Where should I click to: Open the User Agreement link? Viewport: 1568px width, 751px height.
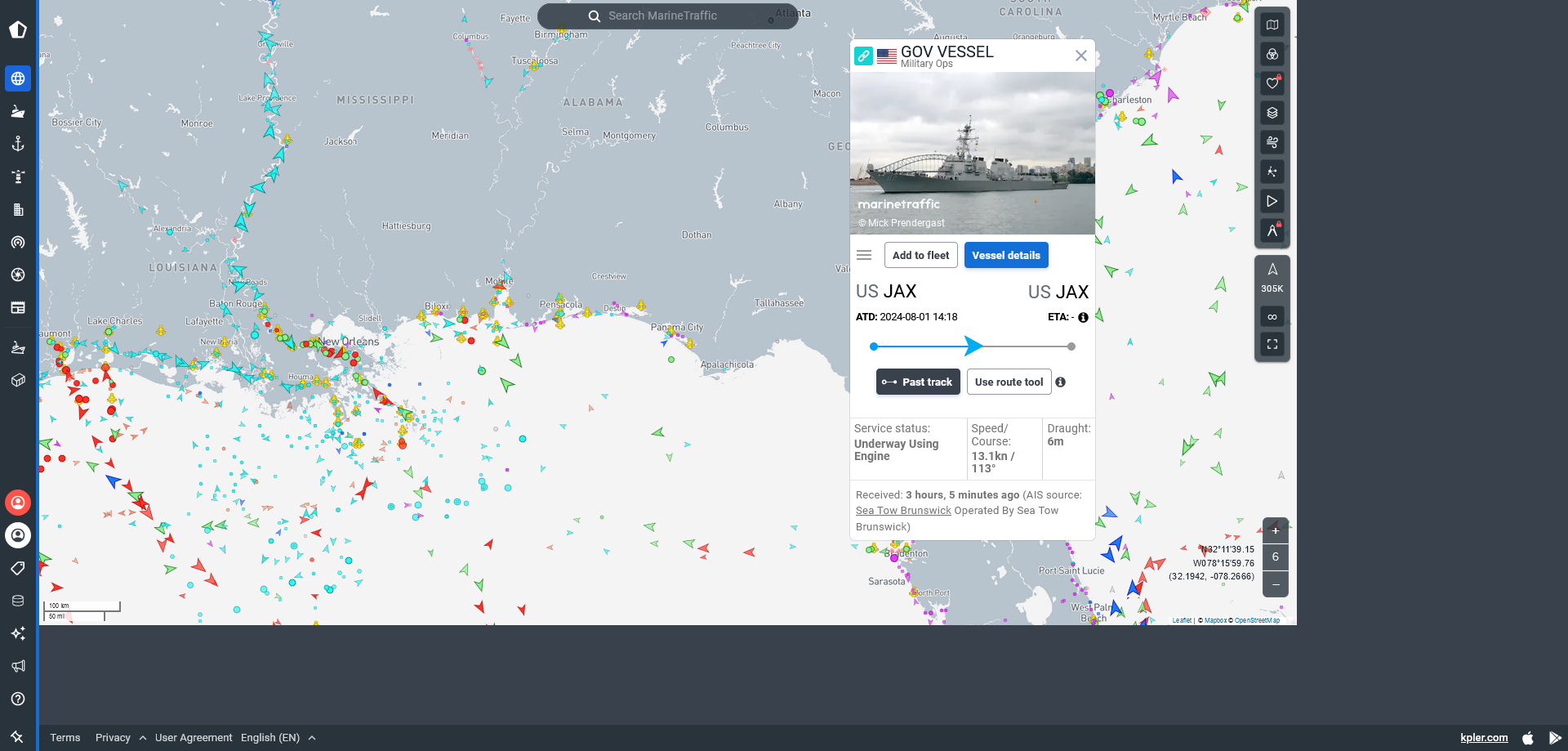(194, 738)
